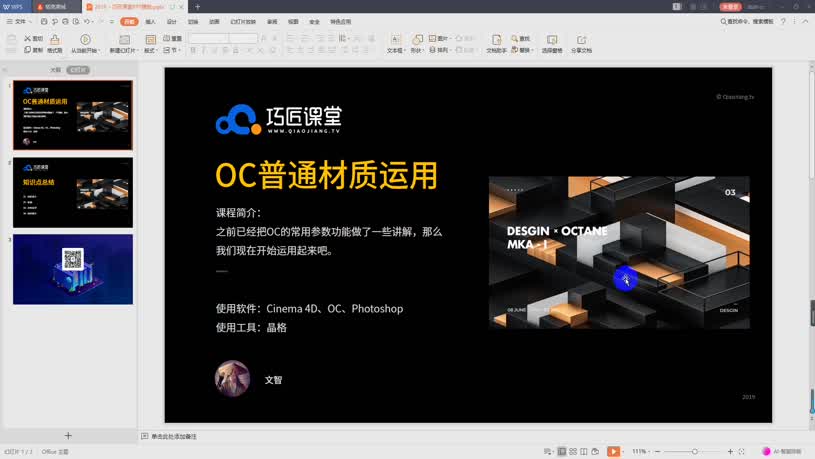Click the Copy icon in ribbon
The image size is (815, 459).
point(27,50)
